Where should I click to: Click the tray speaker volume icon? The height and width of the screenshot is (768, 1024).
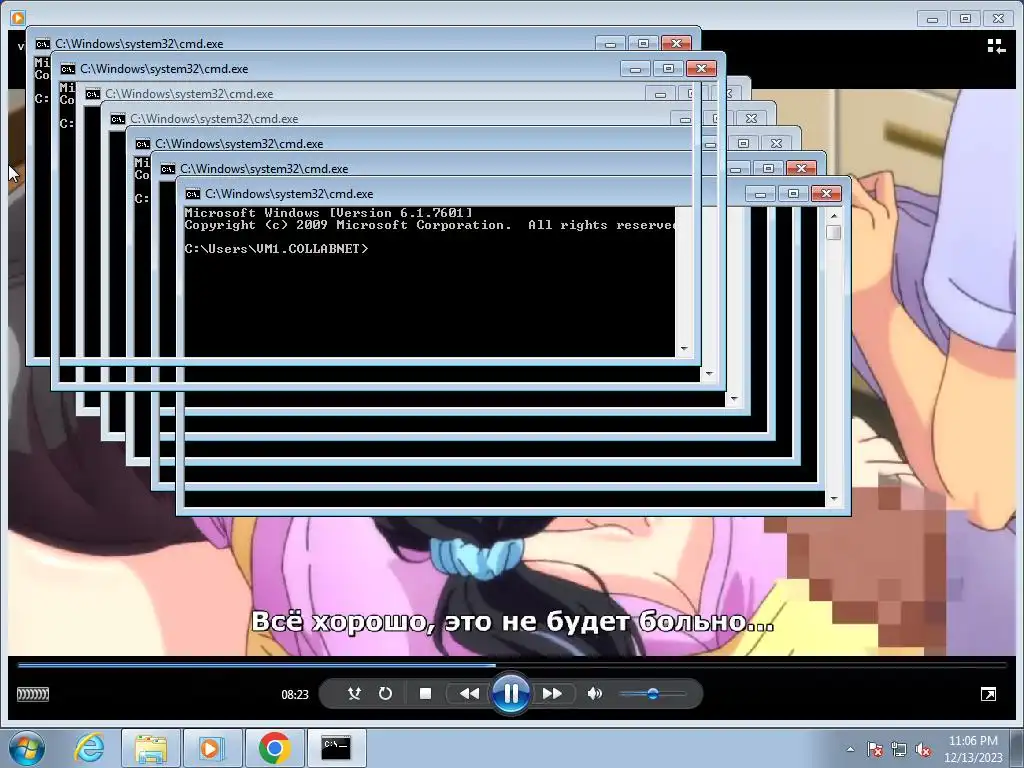coord(923,750)
